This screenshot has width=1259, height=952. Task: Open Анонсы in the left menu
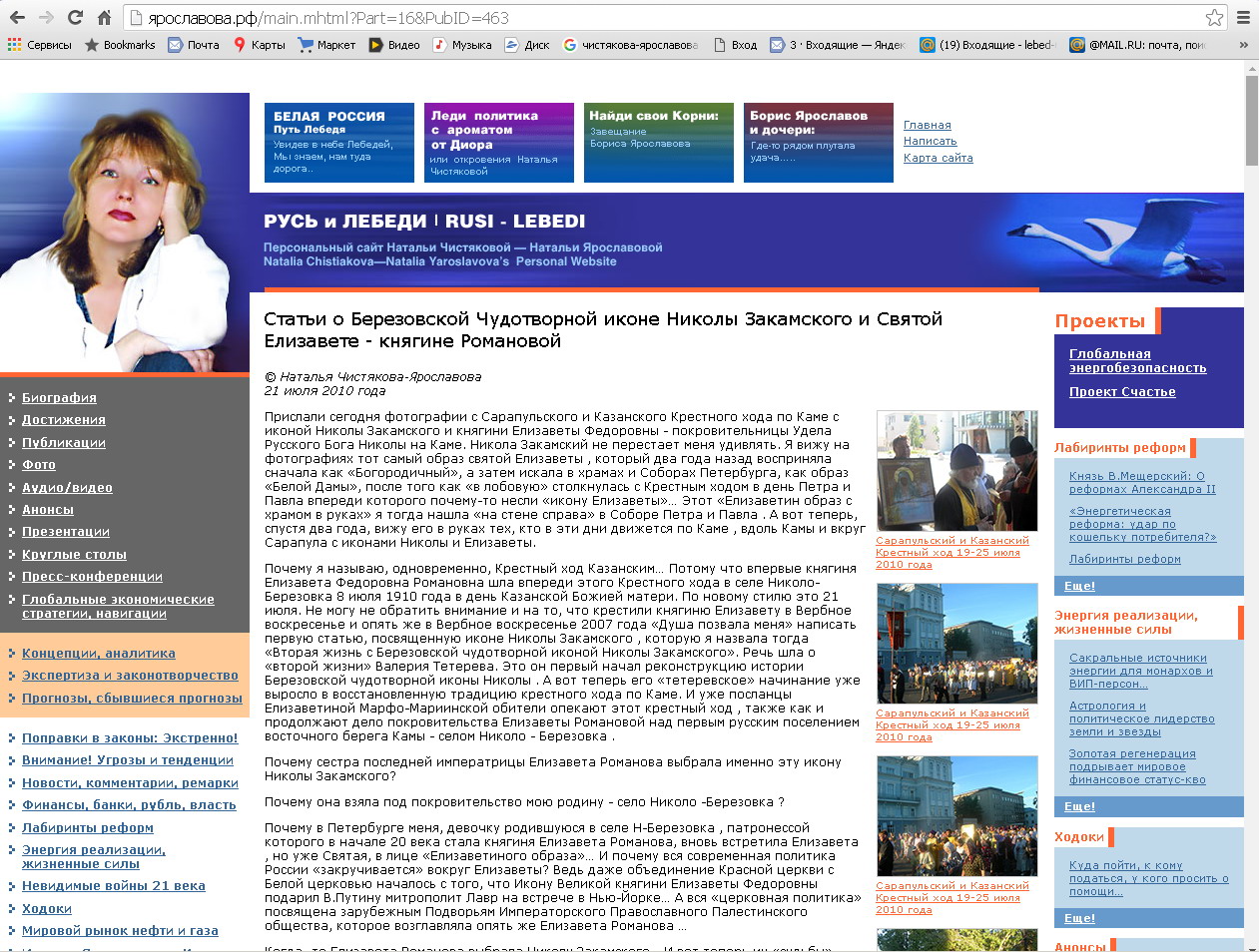48,509
